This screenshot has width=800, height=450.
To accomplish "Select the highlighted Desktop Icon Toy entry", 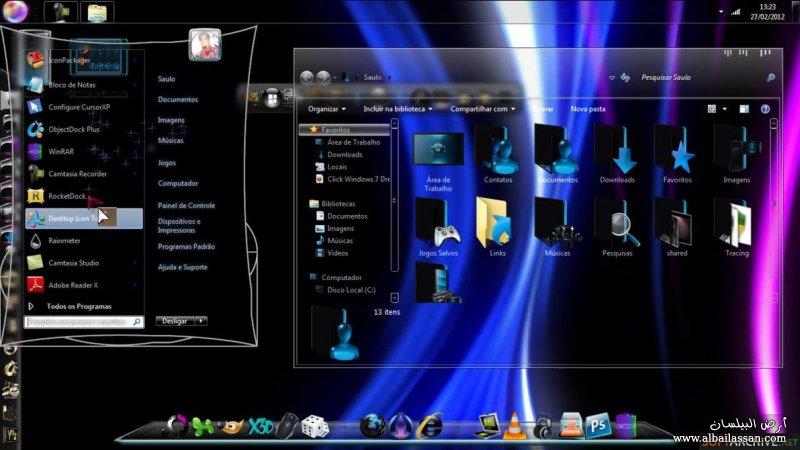I will [84, 218].
